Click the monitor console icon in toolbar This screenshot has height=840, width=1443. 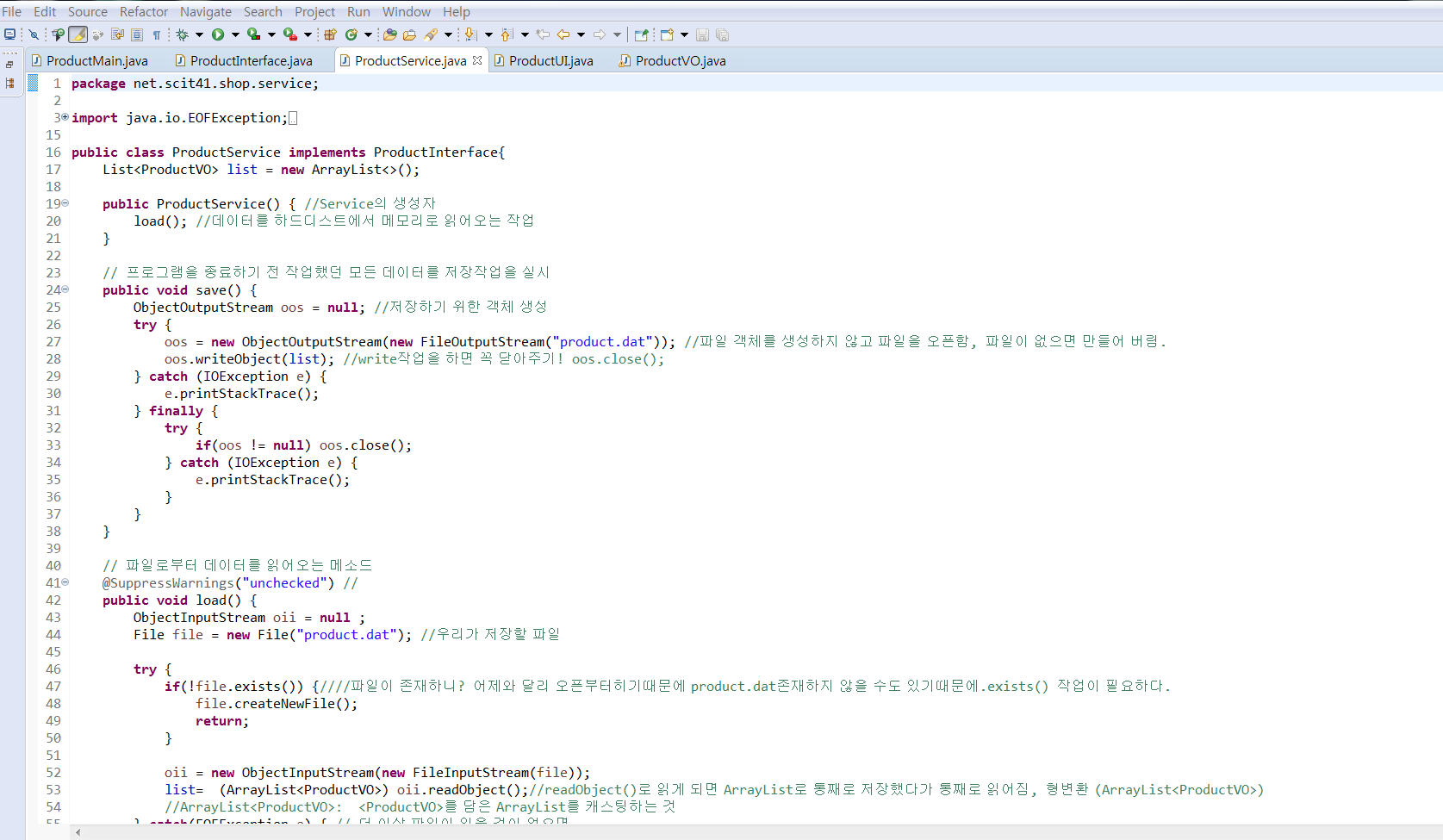point(9,34)
